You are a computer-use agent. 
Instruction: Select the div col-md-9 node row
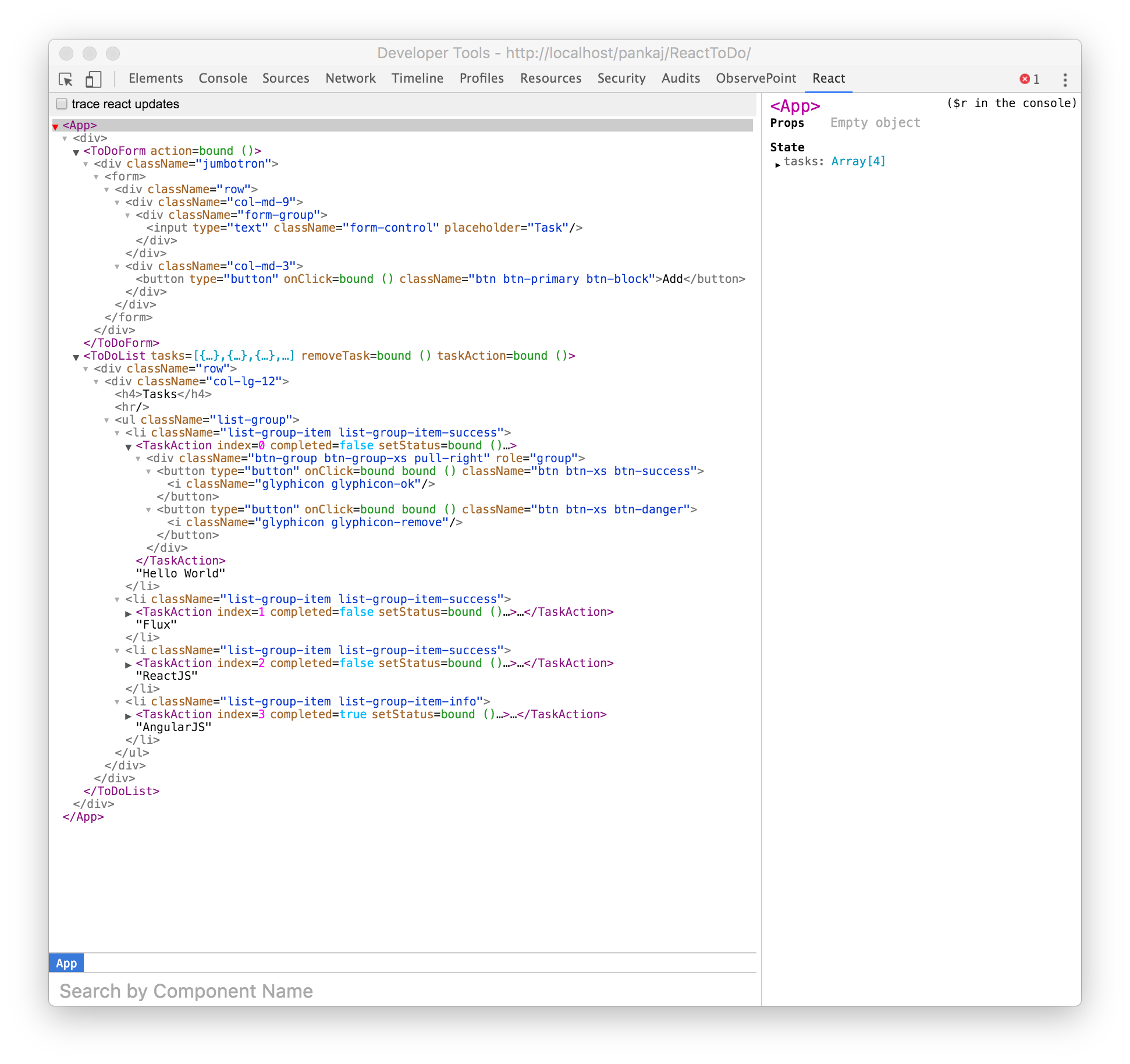(x=214, y=202)
